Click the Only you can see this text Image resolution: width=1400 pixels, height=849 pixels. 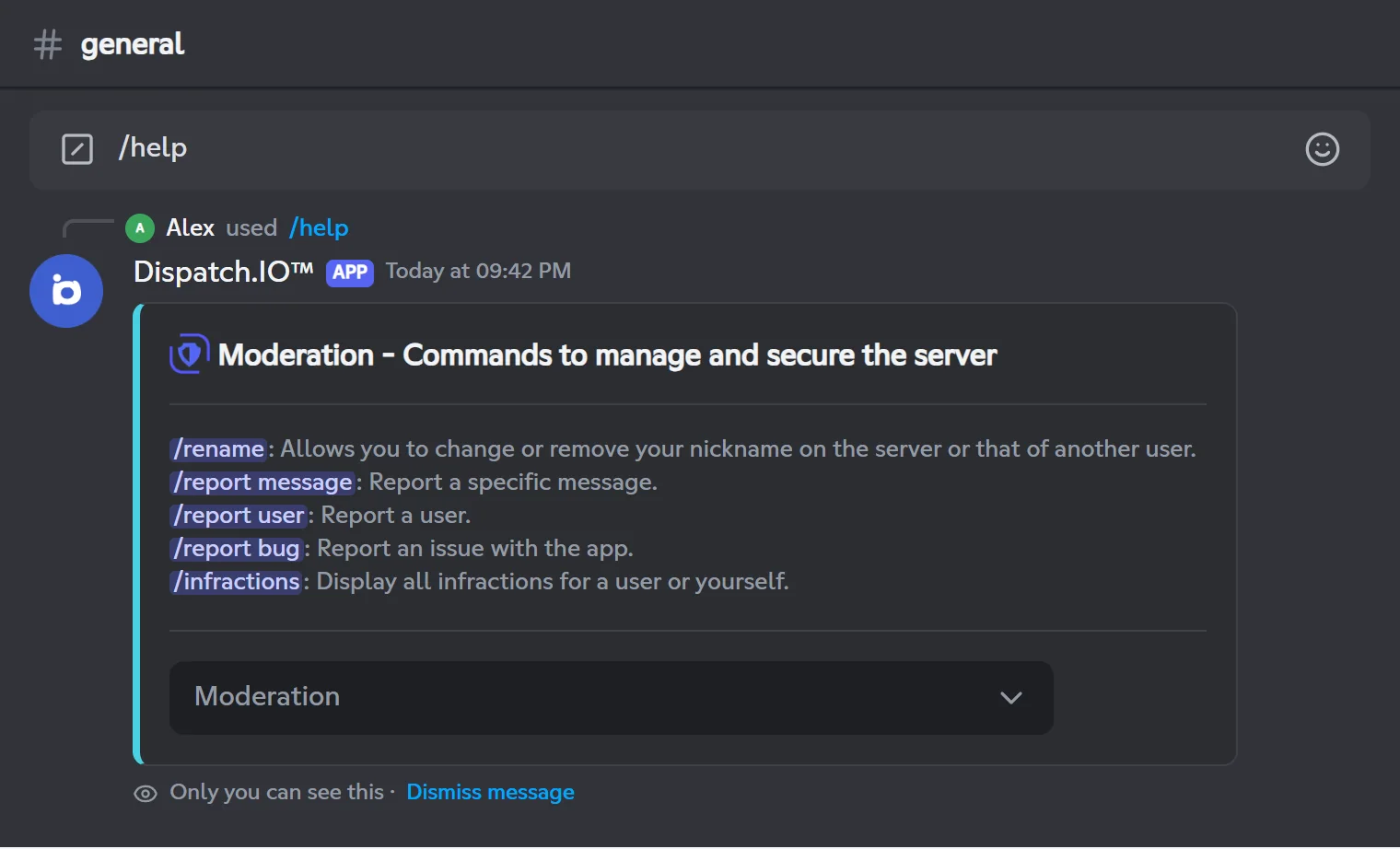276,792
